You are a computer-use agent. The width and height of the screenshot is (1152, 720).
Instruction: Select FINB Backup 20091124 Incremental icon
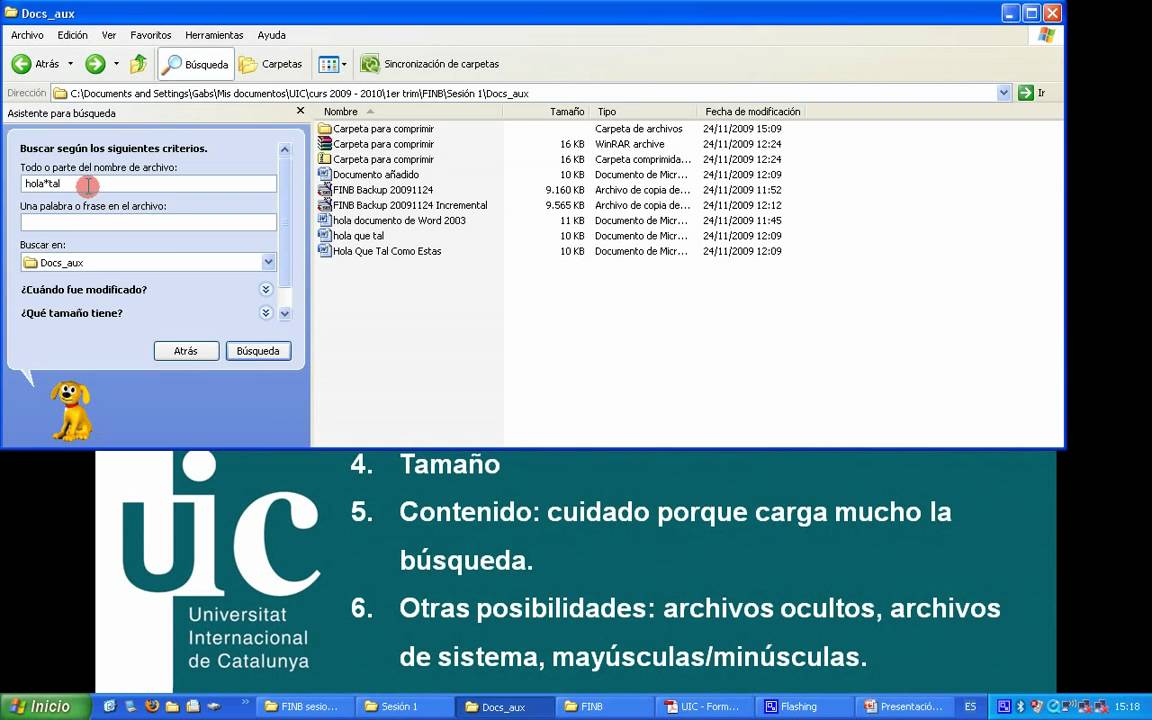click(325, 205)
